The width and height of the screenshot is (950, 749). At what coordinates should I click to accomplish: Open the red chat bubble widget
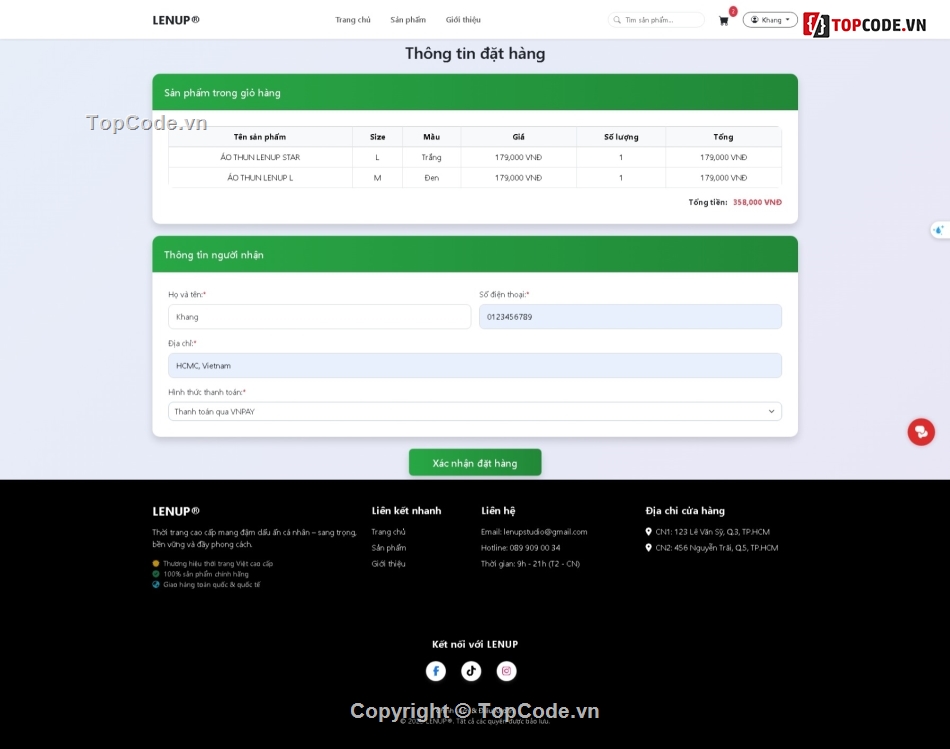point(921,432)
